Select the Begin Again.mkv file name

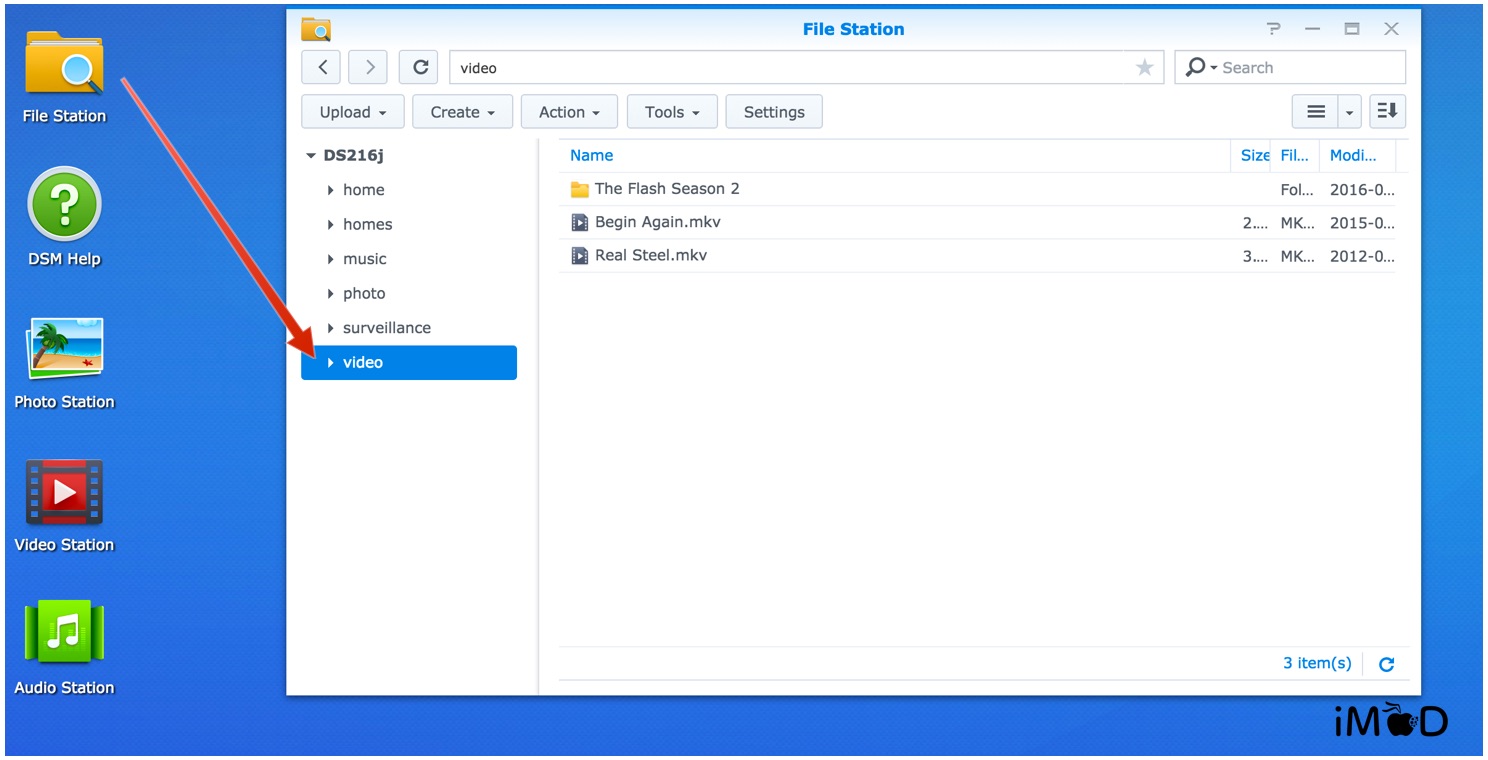tap(657, 222)
